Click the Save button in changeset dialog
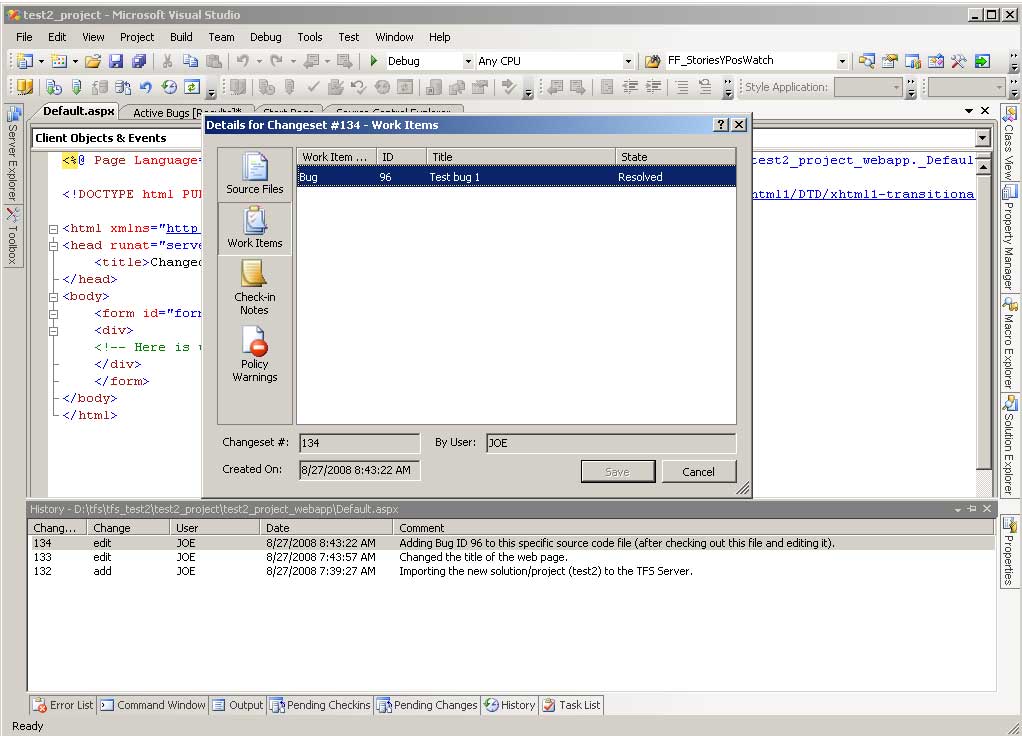The height and width of the screenshot is (736, 1022). (x=617, y=471)
